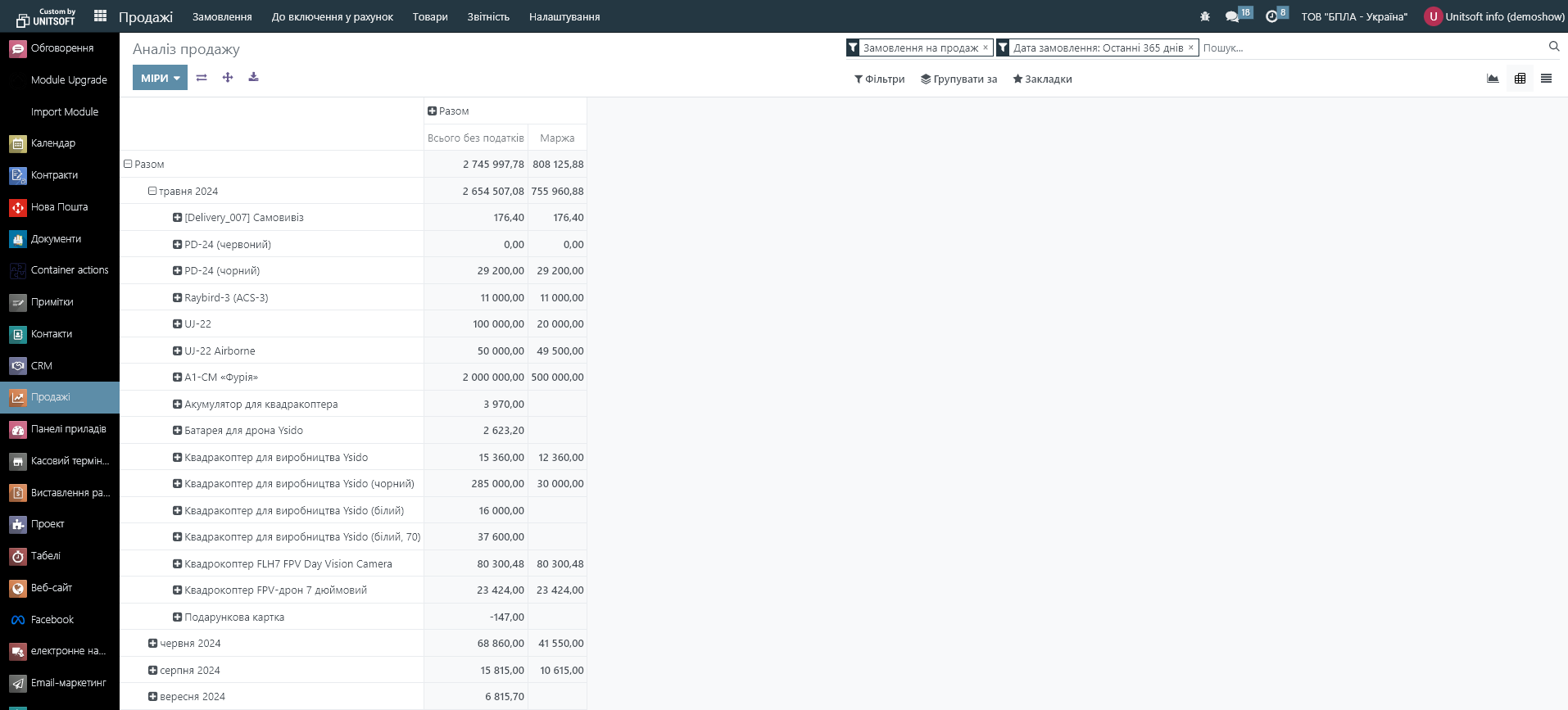This screenshot has width=1568, height=710.
Task: Open the activities clock icon
Action: pos(1271,16)
